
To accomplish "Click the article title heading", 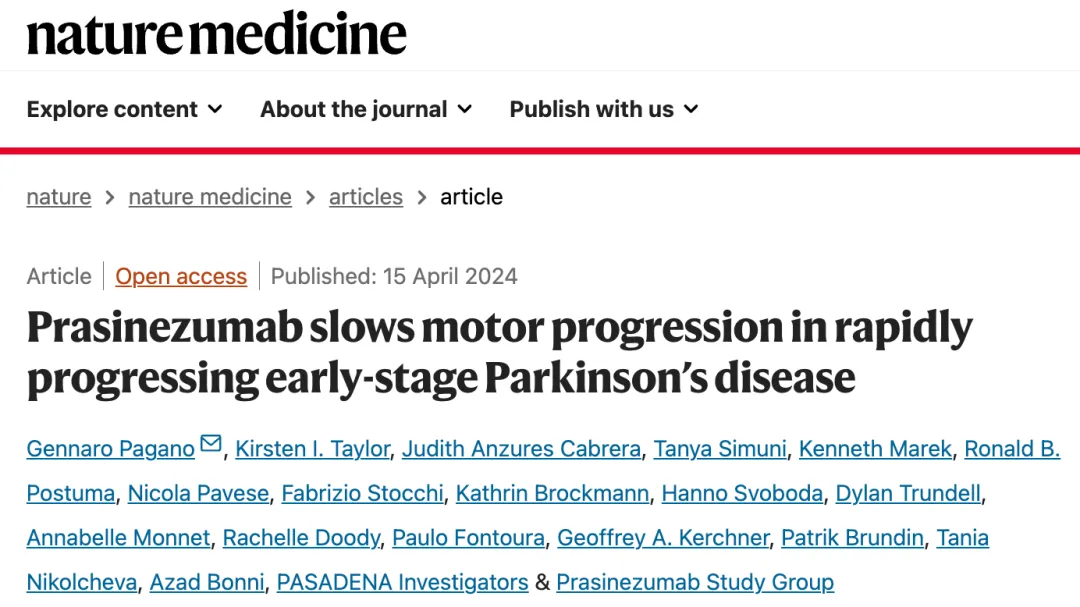I will click(498, 352).
